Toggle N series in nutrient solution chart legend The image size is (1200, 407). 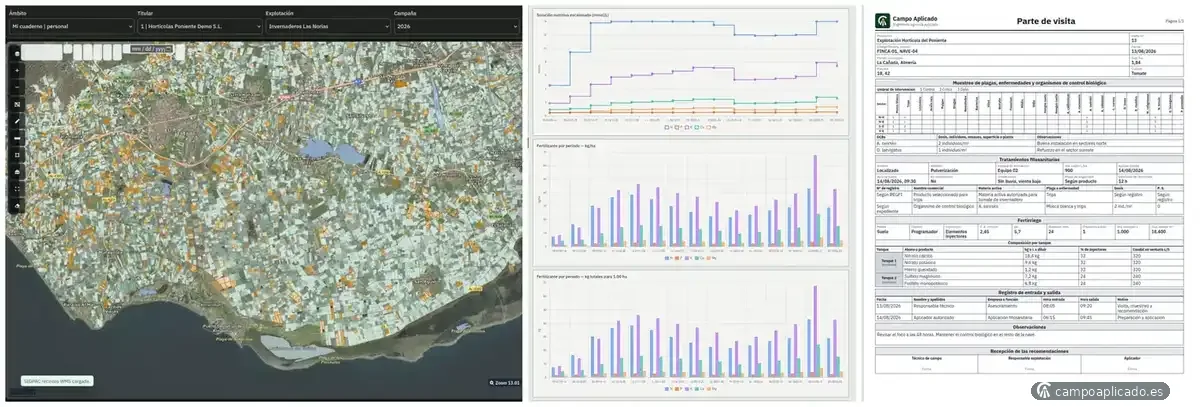(668, 127)
